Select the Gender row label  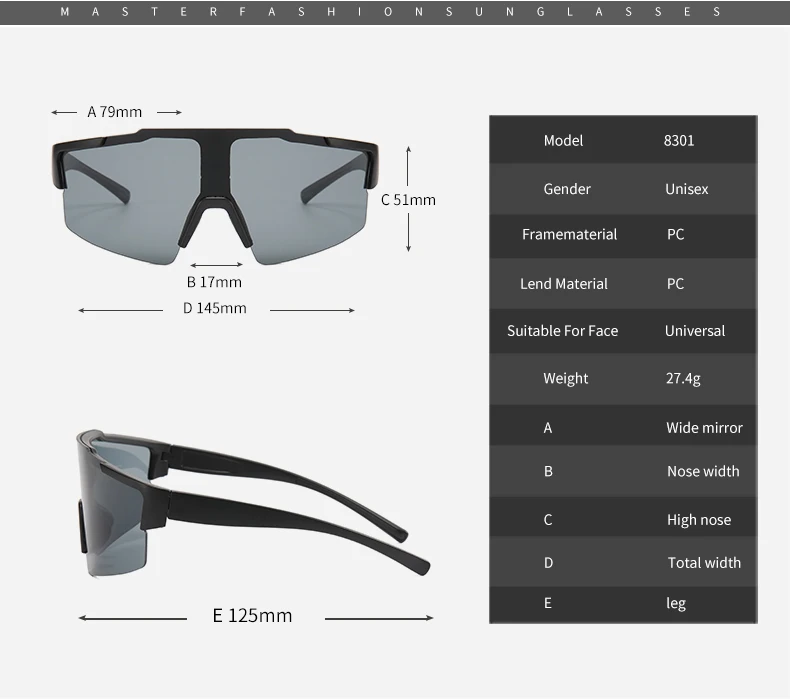pos(567,189)
